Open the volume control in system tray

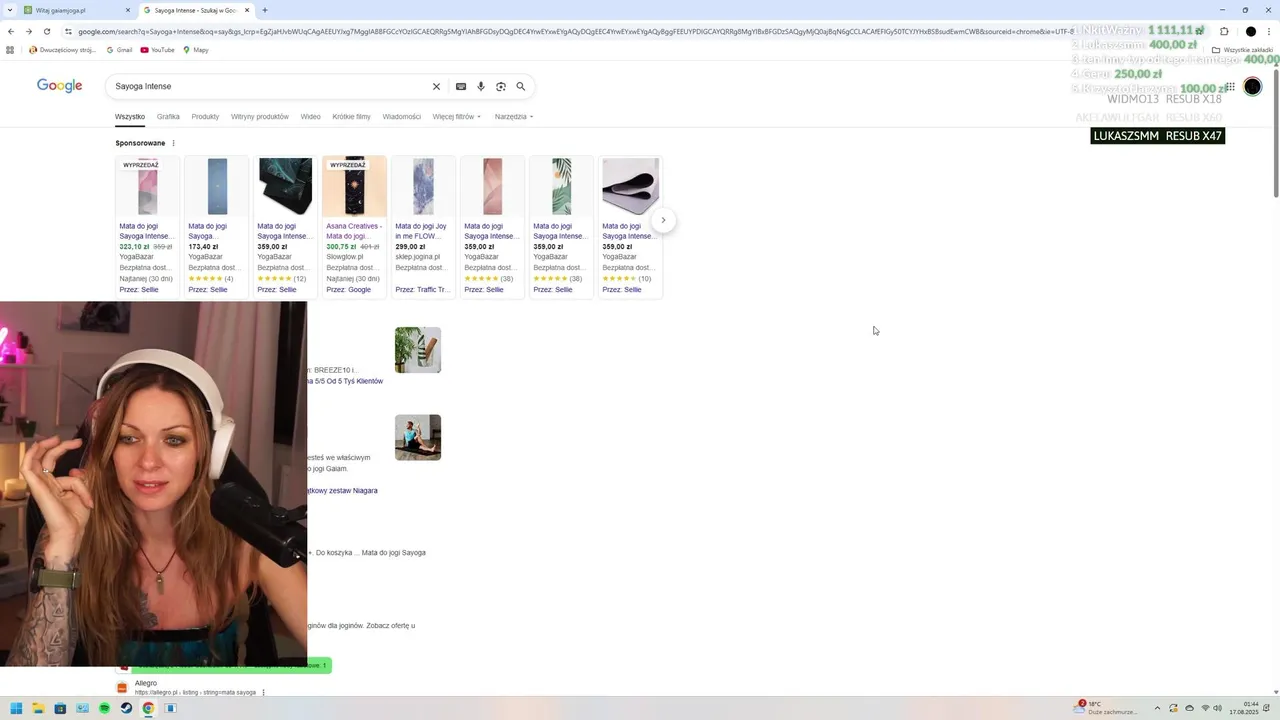click(1218, 708)
